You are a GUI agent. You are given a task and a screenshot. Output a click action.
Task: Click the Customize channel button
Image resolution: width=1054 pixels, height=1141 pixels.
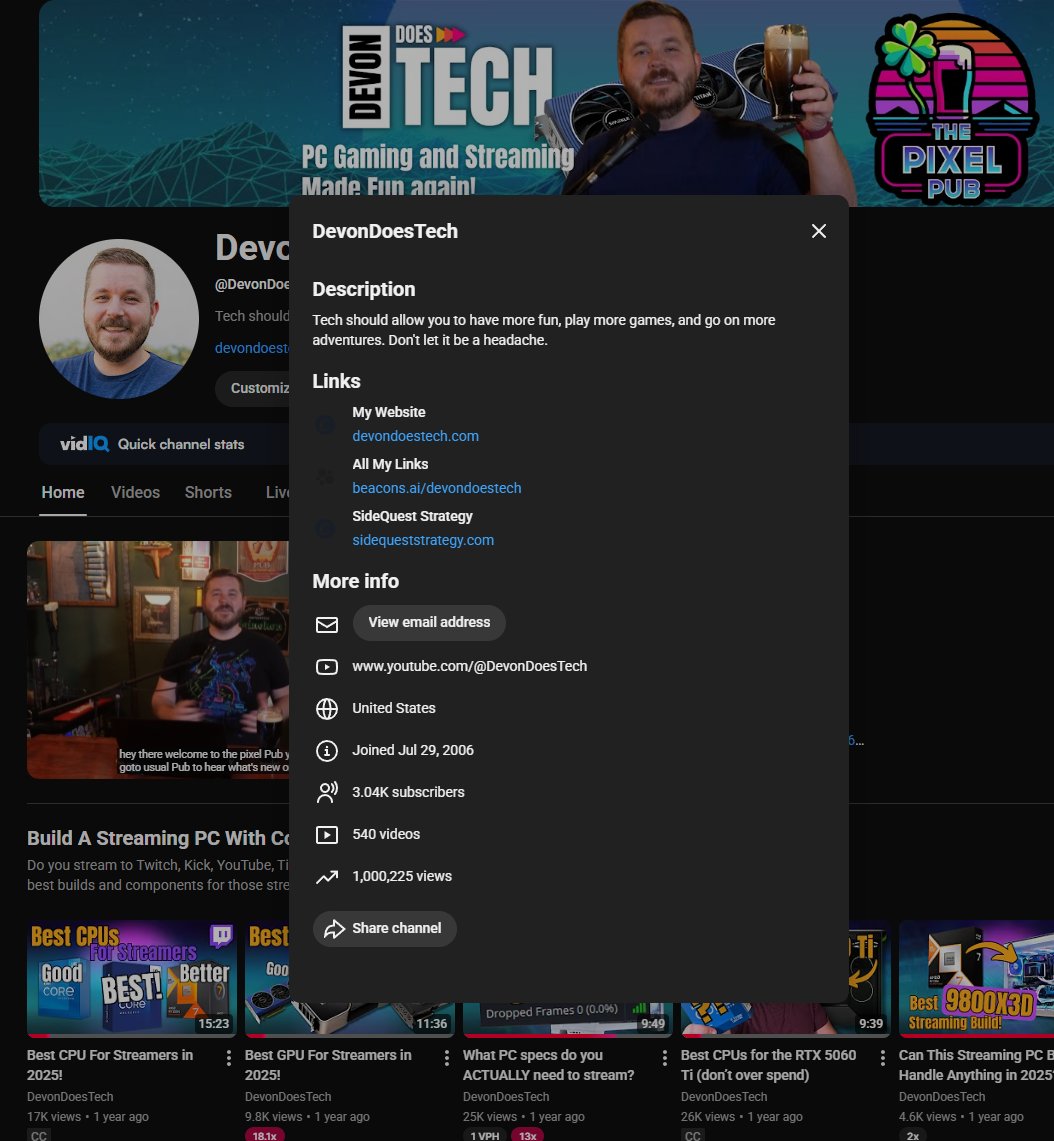pos(253,389)
